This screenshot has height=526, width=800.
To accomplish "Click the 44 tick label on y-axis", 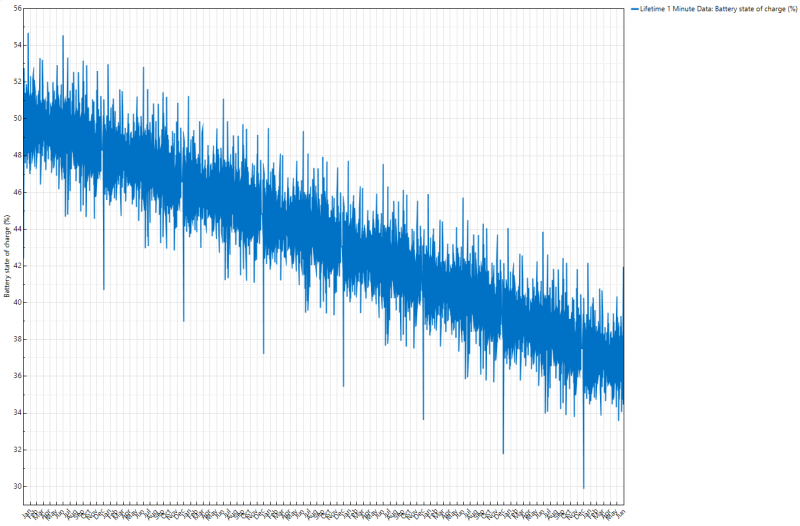I will point(17,229).
